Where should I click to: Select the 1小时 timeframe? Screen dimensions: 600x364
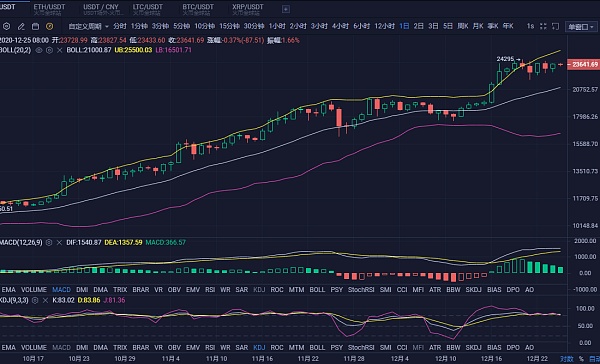pos(277,26)
